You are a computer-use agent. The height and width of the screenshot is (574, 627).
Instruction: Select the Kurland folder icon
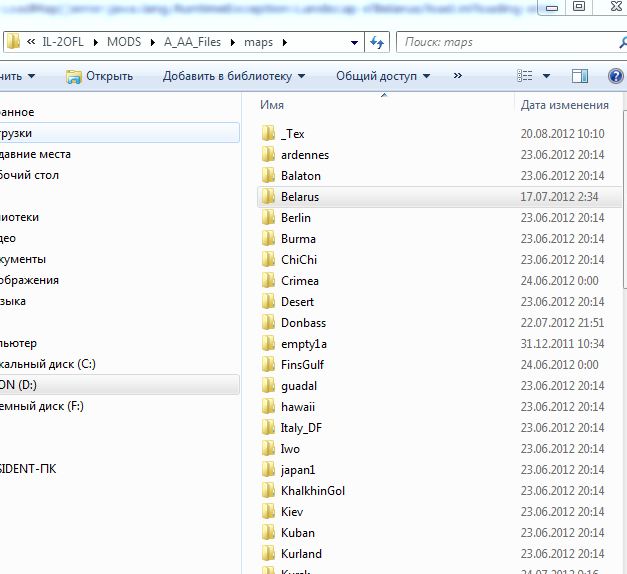268,553
